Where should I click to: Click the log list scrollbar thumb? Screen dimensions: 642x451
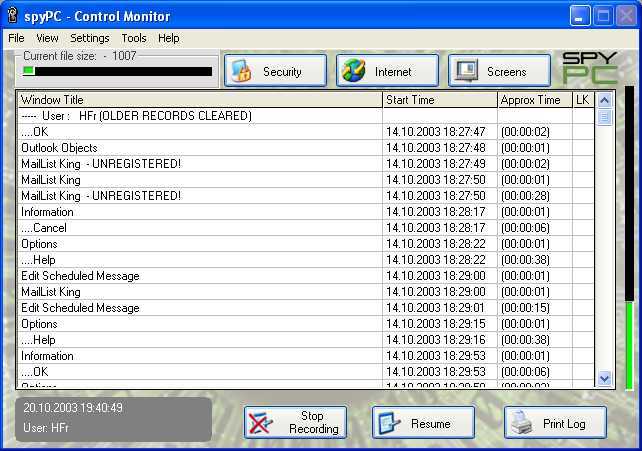tap(604, 117)
